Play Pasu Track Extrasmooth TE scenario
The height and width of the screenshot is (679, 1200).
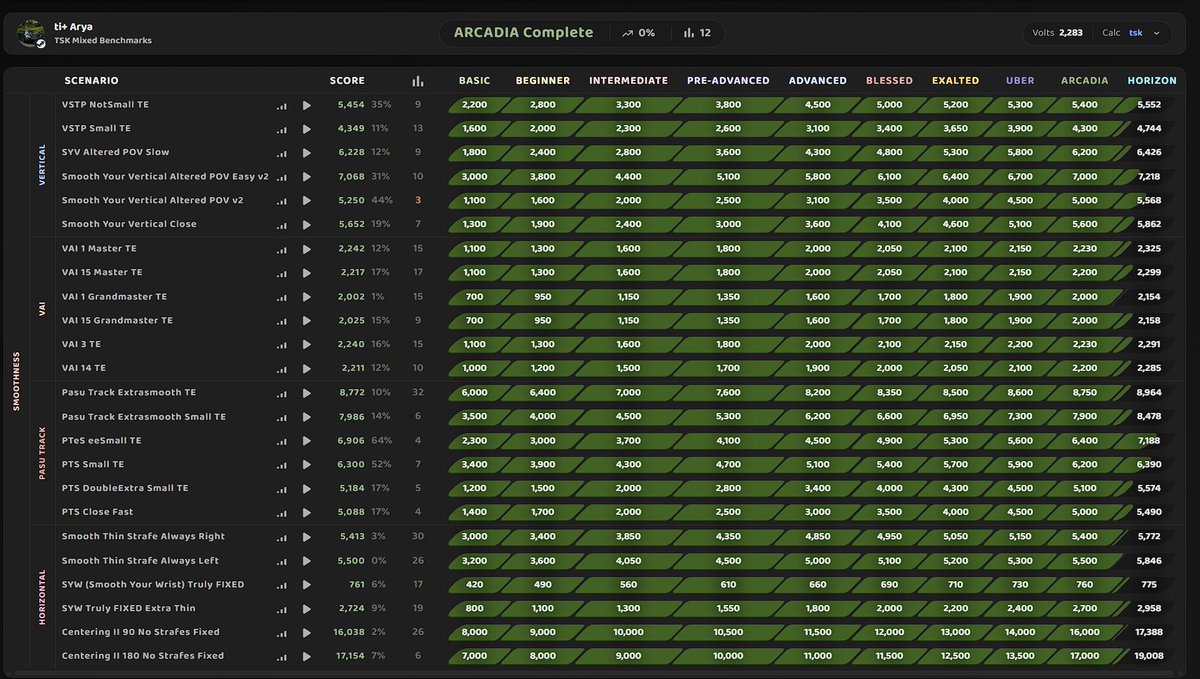[306, 393]
